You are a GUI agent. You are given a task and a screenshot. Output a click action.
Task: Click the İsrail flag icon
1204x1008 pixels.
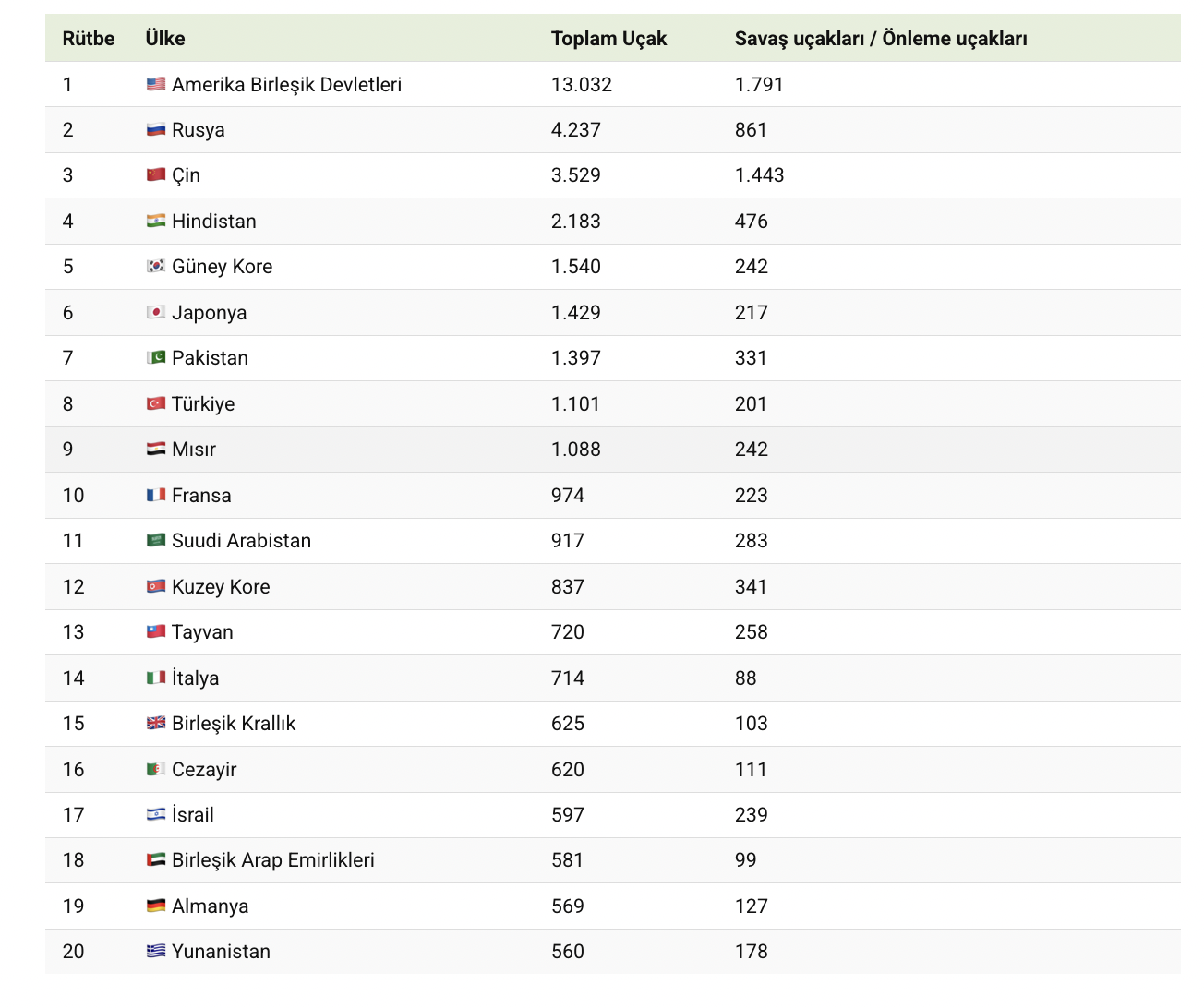pyautogui.click(x=155, y=814)
